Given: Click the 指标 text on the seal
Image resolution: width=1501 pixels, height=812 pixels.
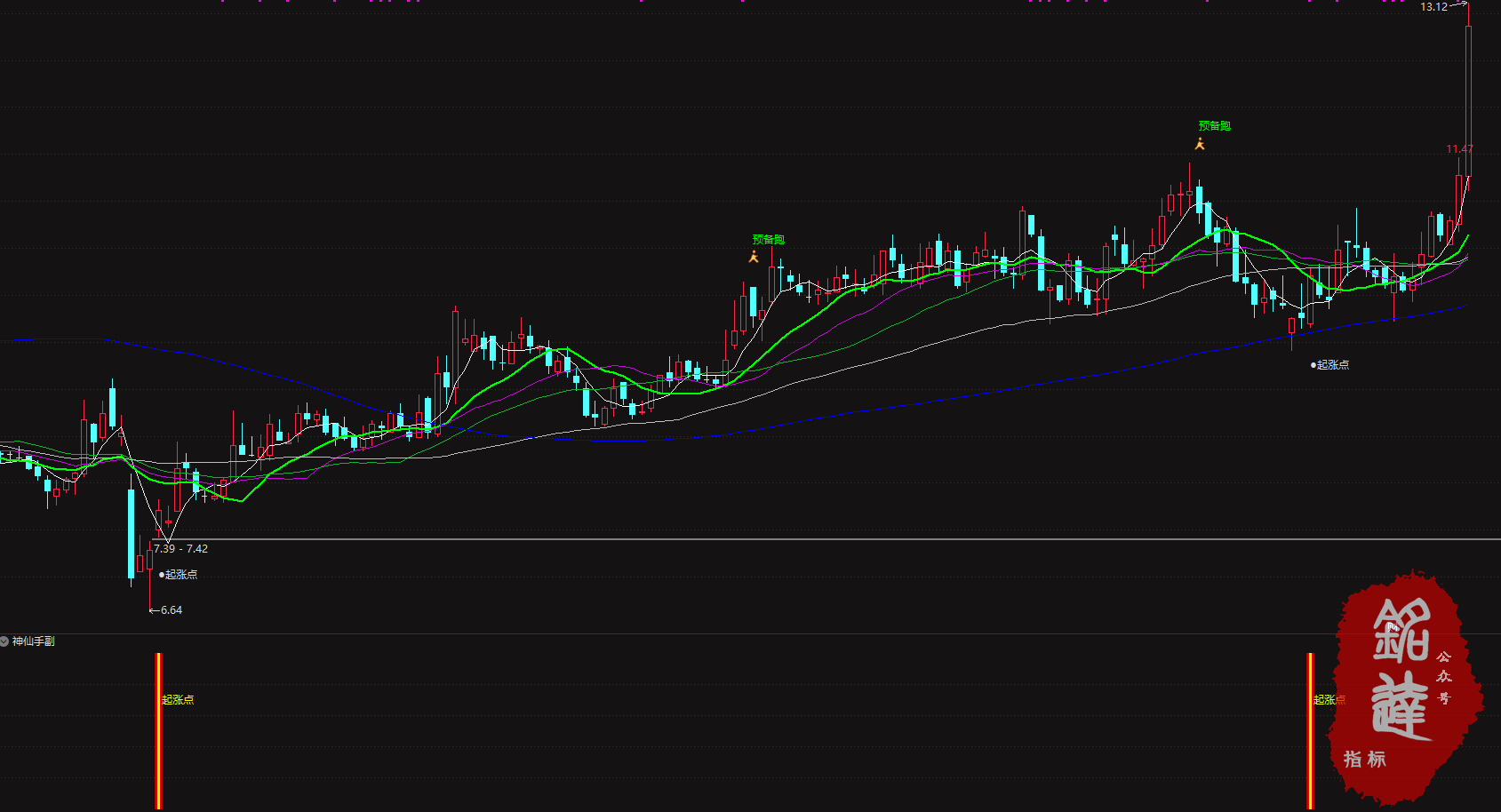Looking at the screenshot, I should (x=1364, y=760).
